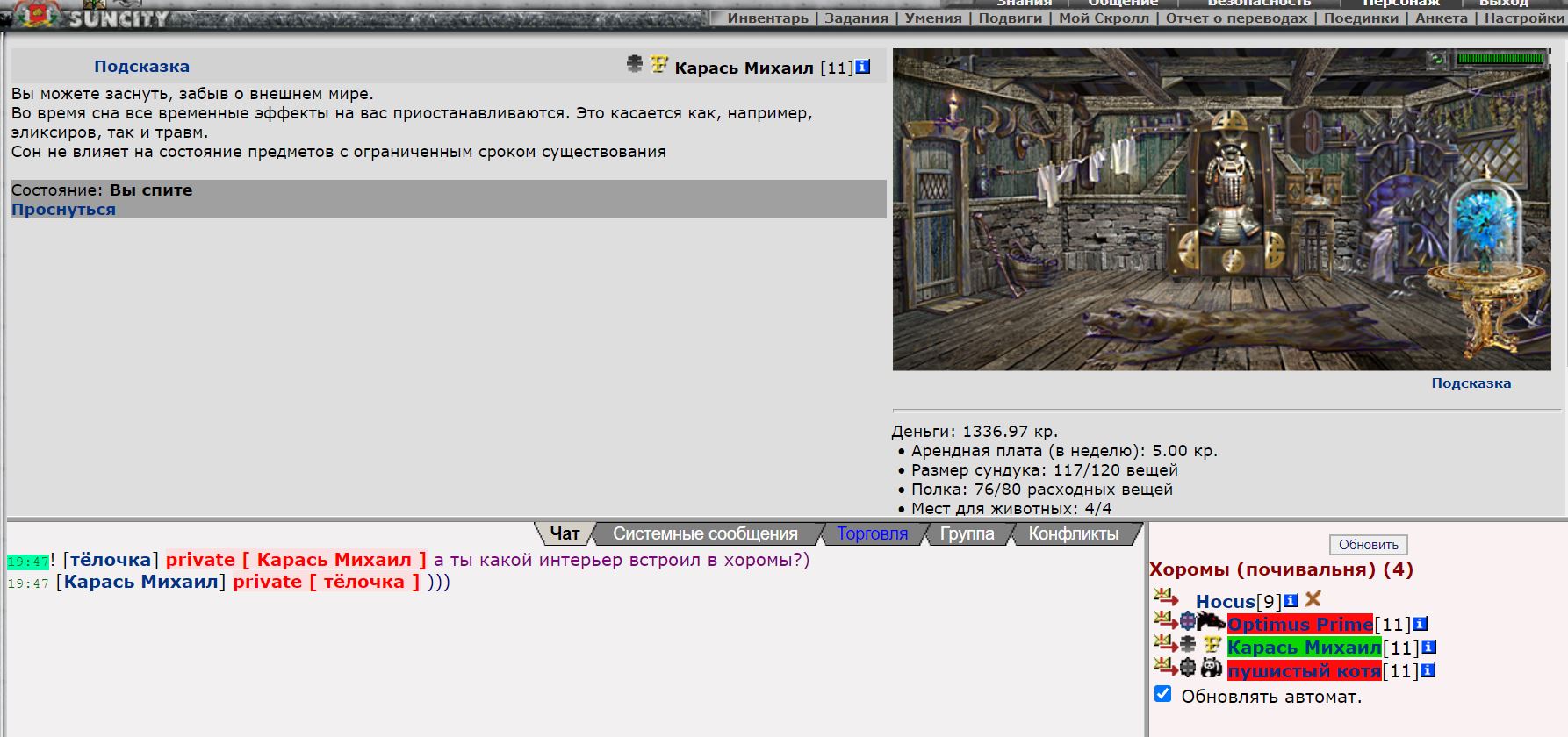1568x737 pixels.
Task: Uncheck the Обновлять автомат. checkbox
Action: tap(1163, 694)
